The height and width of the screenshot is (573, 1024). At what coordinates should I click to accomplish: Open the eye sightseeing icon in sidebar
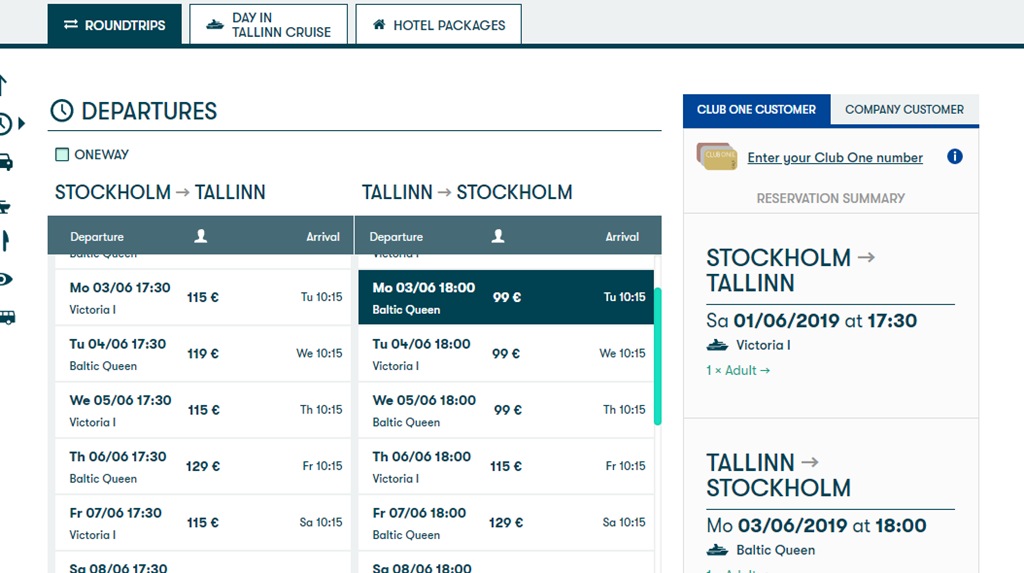[5, 280]
